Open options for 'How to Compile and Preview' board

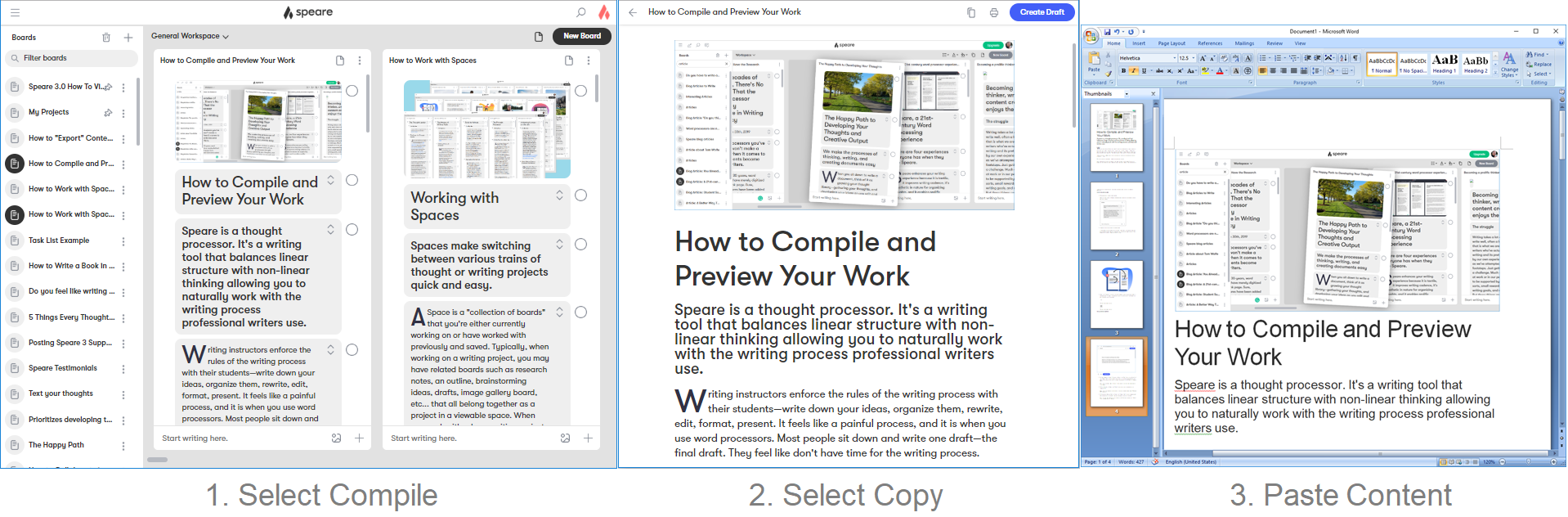[x=360, y=61]
